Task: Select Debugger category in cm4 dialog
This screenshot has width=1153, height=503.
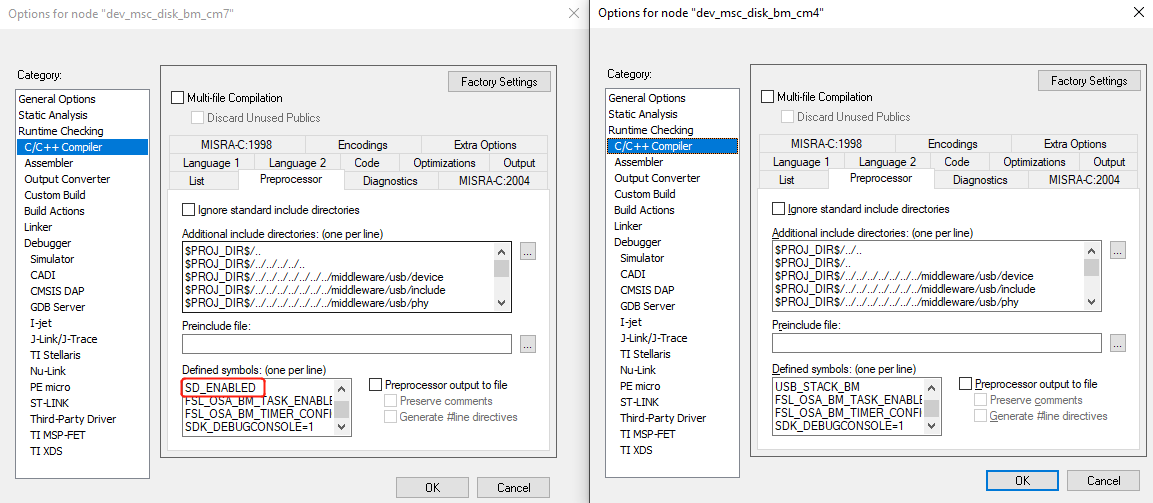Action: (x=636, y=242)
